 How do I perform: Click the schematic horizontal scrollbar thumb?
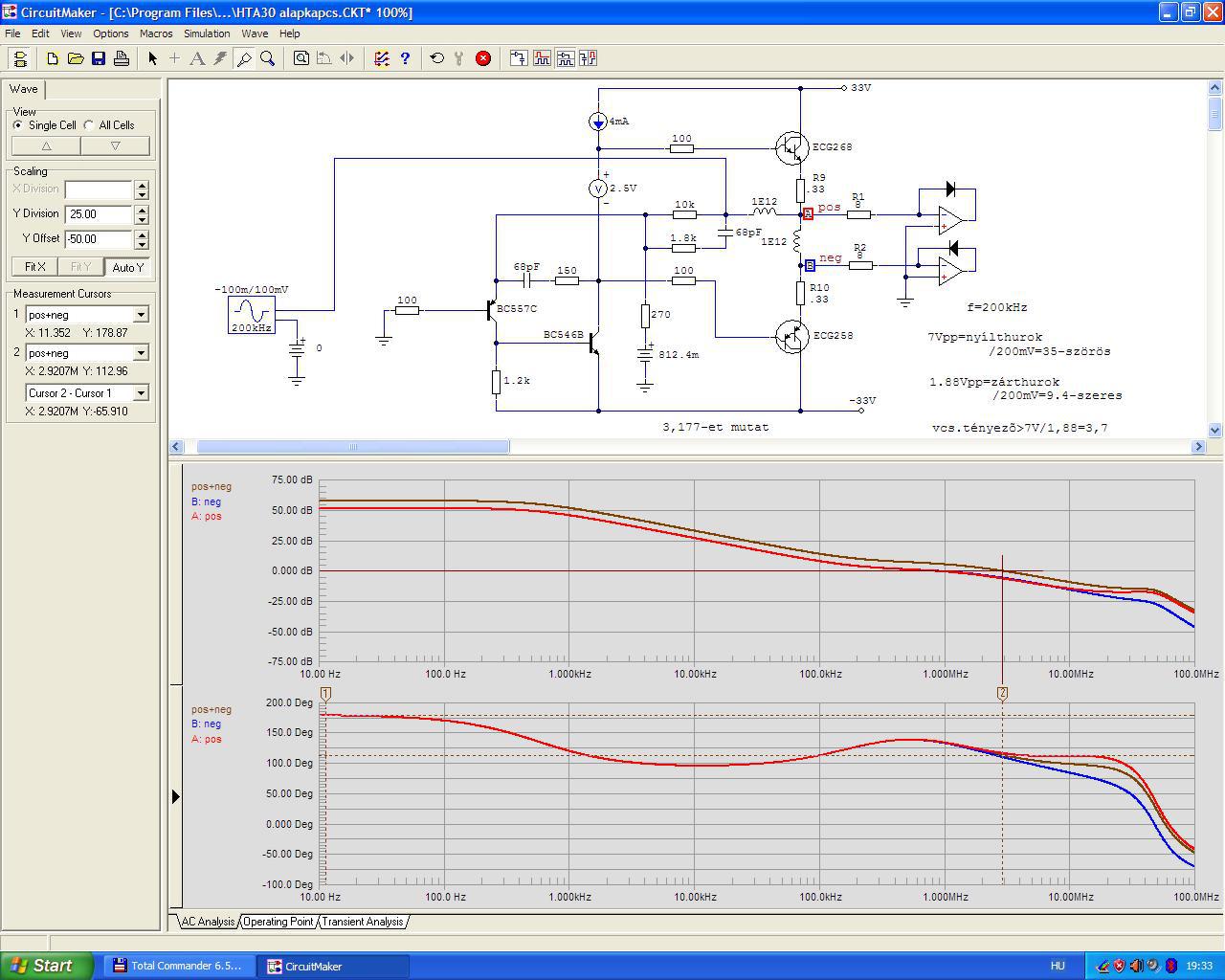point(353,447)
